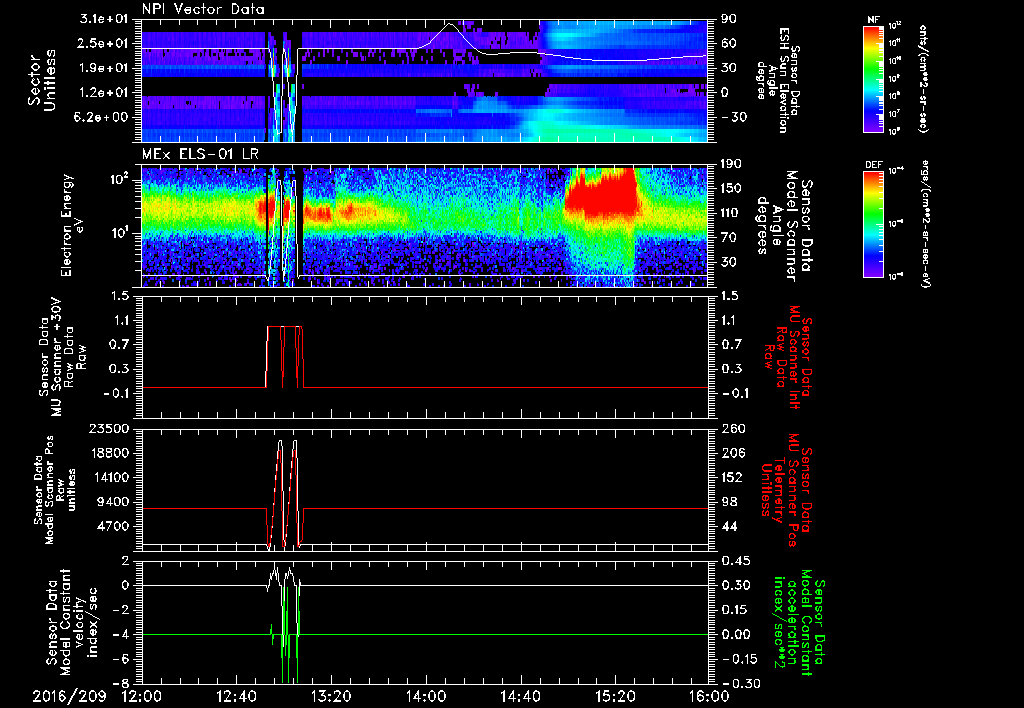Click the "2016/209" date label
1024x708 pixels.
click(69, 696)
